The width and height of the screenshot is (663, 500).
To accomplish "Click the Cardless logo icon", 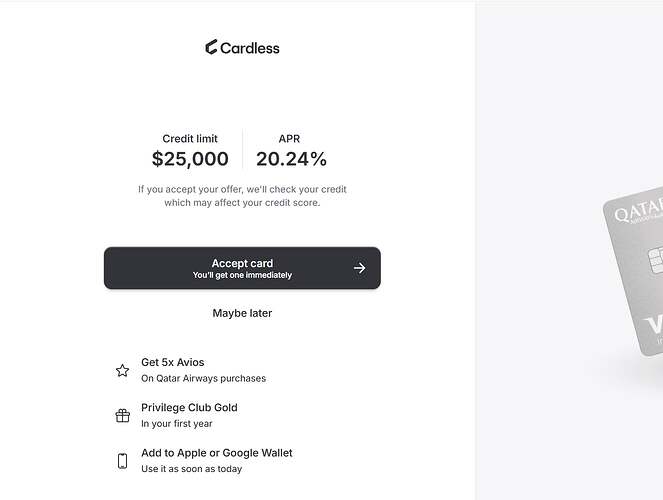I will coord(211,47).
